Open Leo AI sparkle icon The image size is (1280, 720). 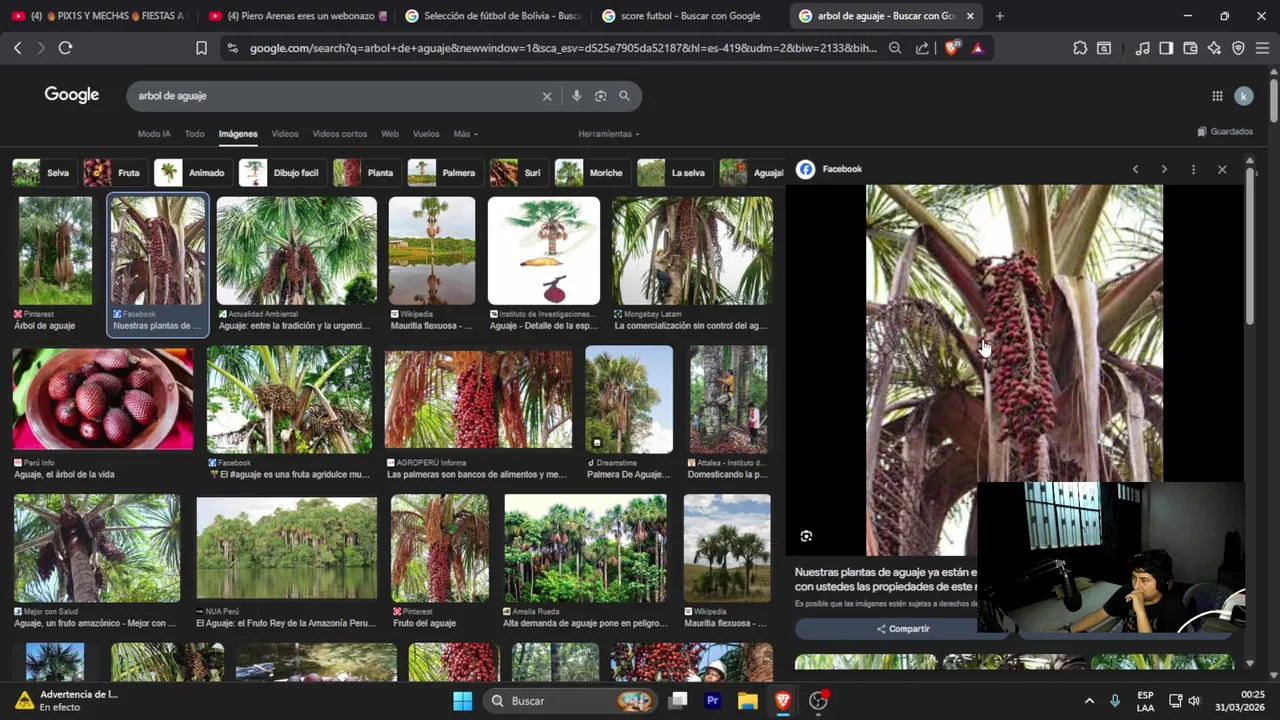pos(1214,48)
